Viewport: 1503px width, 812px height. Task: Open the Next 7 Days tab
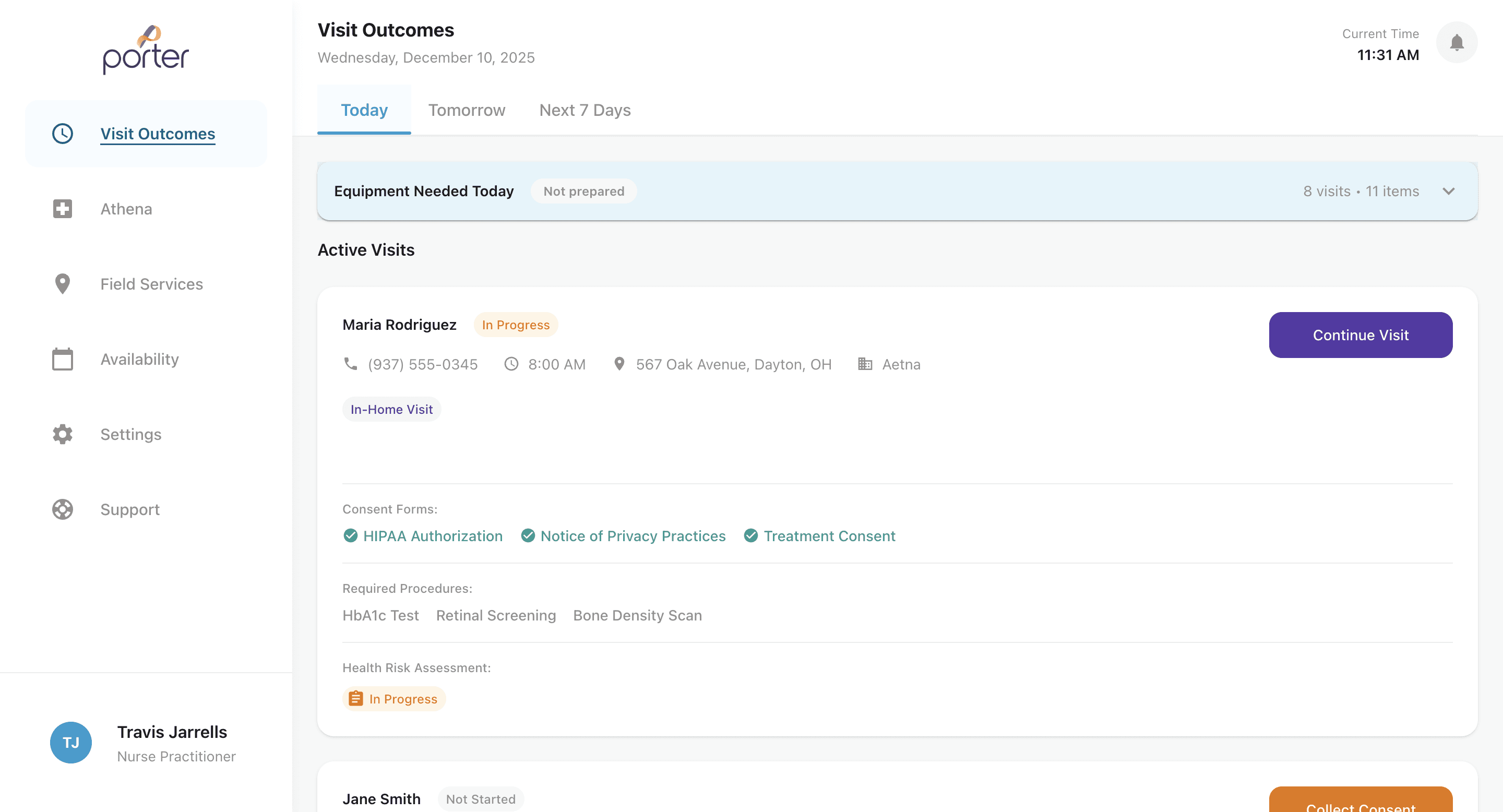(x=584, y=110)
